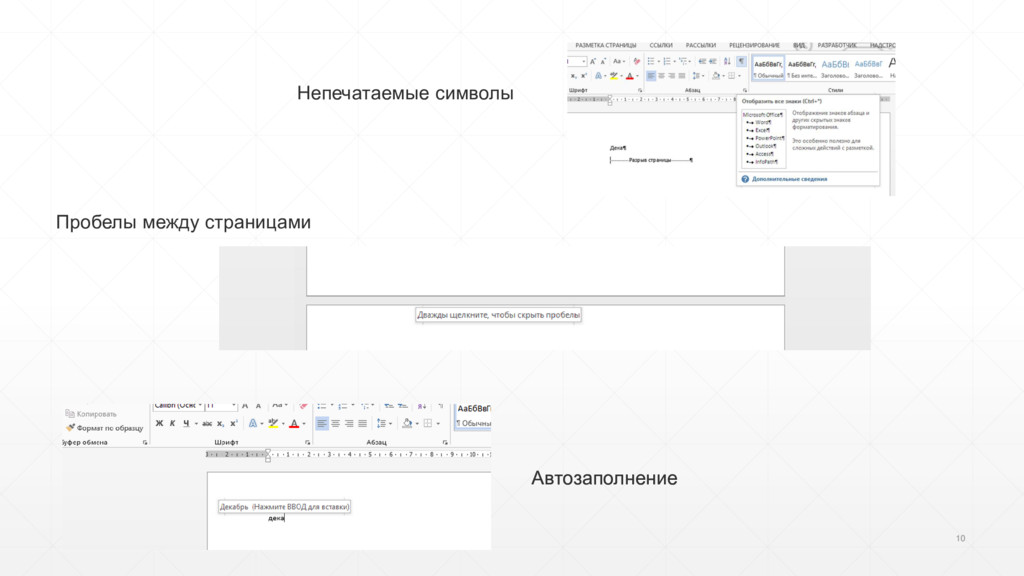
Task: Click Text effects A in Непечатаемые символы screenshot
Action: pos(598,76)
